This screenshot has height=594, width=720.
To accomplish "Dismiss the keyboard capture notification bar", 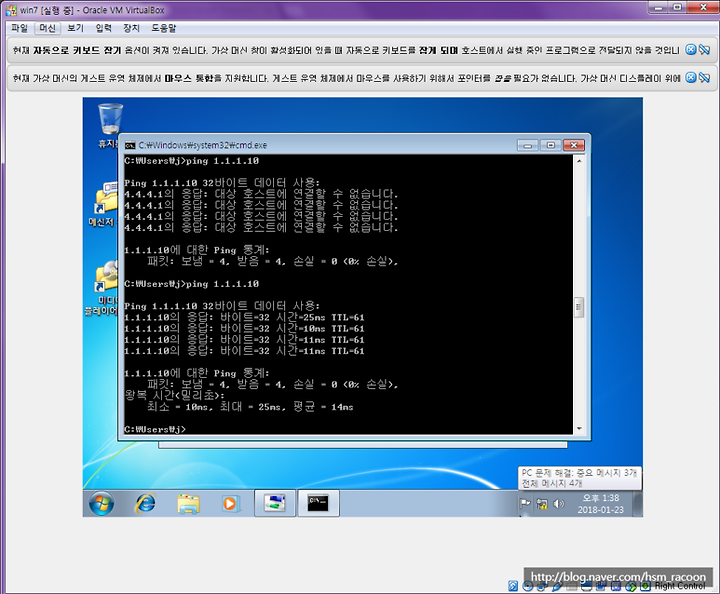I will coord(691,50).
